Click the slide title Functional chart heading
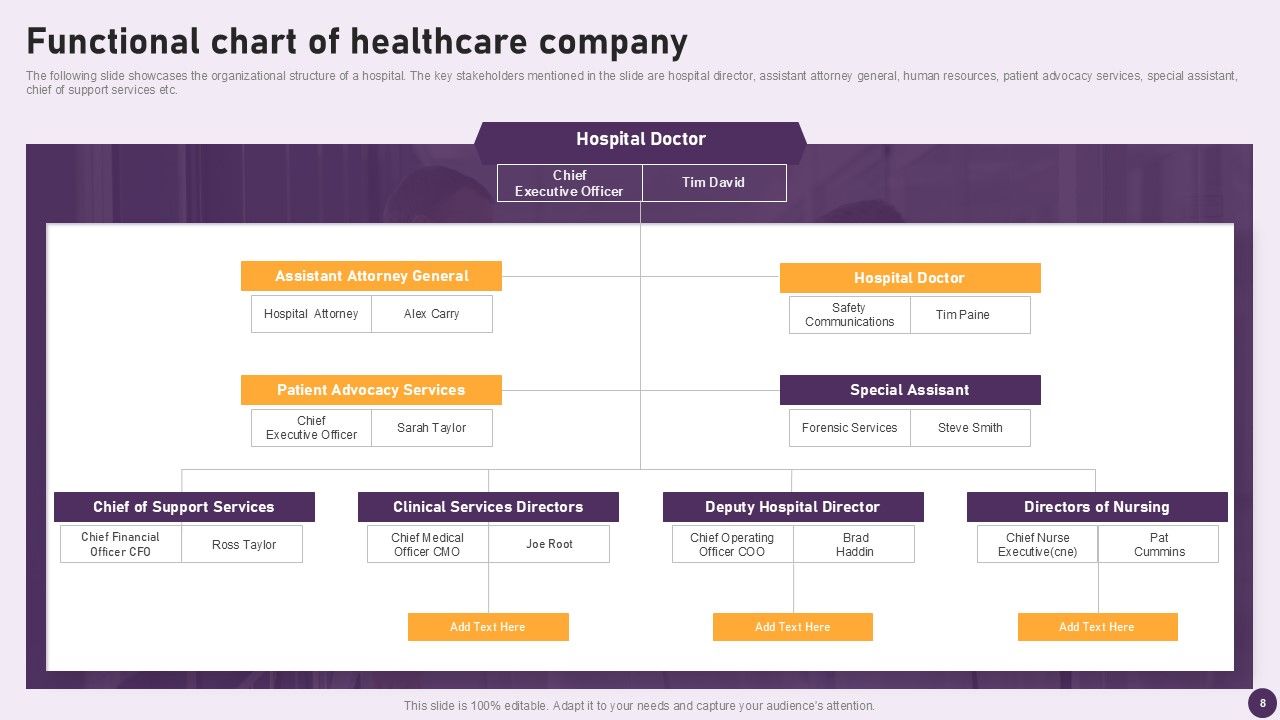This screenshot has width=1280, height=720. pos(357,43)
